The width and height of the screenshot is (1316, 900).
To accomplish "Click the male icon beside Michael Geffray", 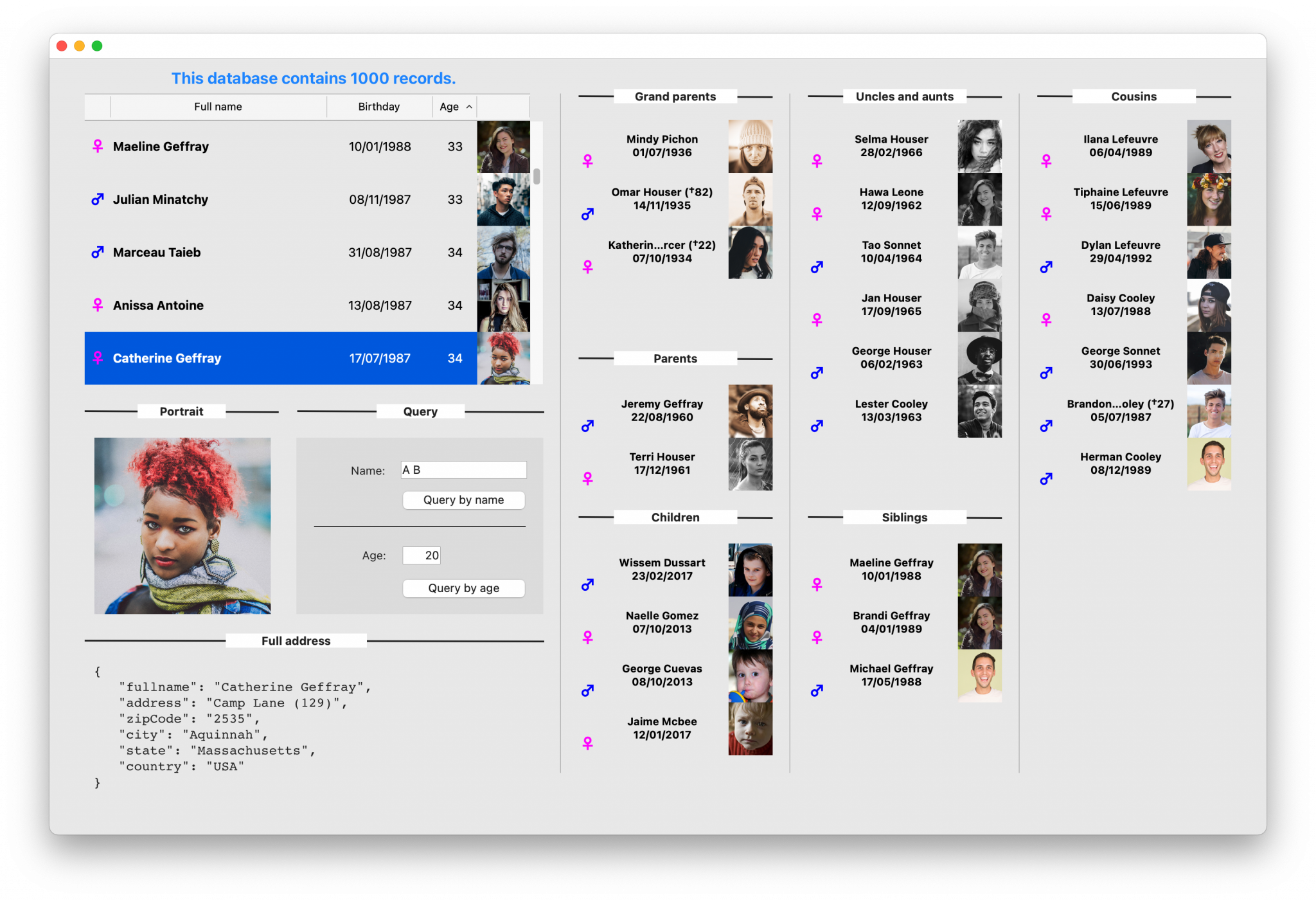I will [x=817, y=690].
